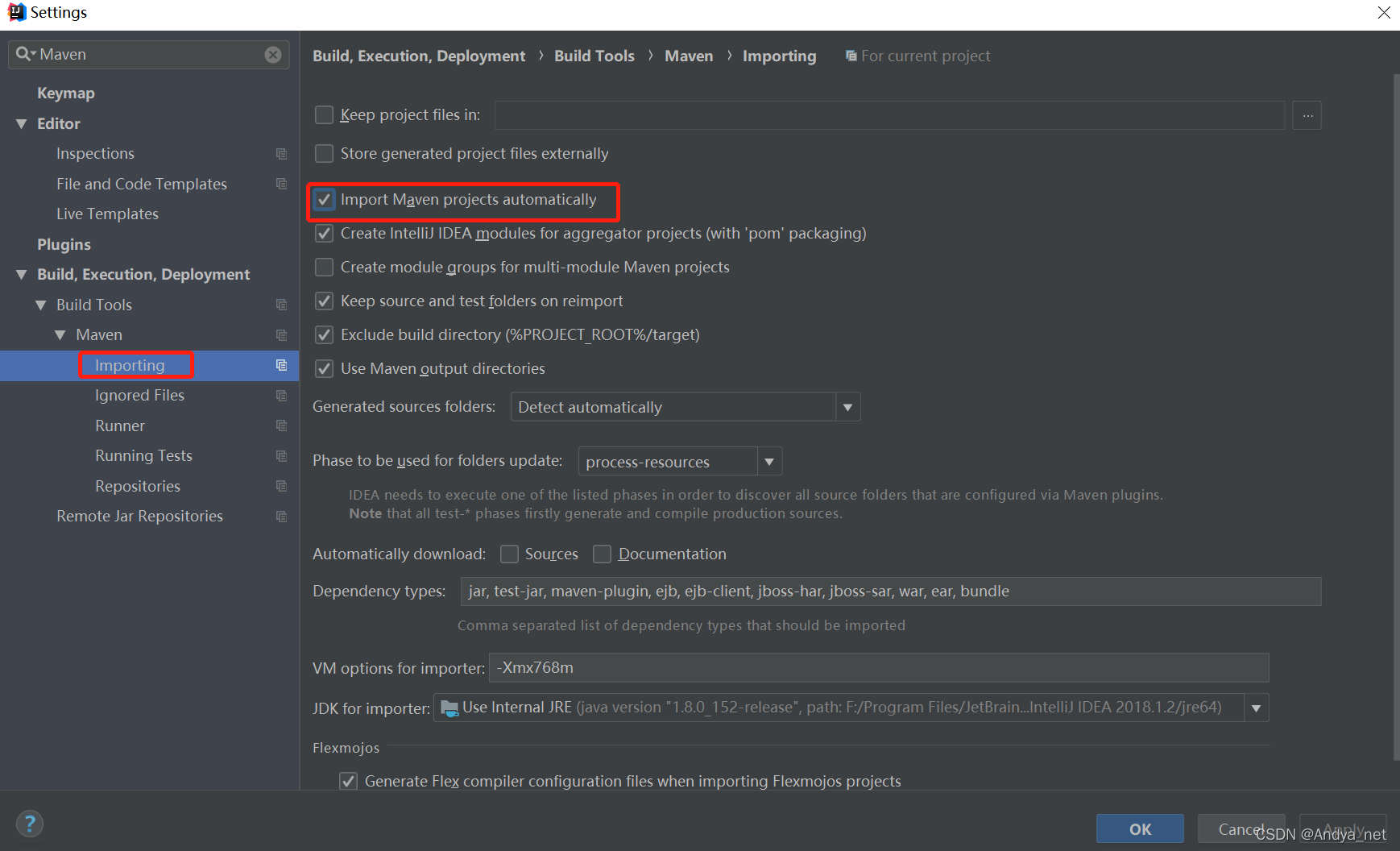Viewport: 1400px width, 851px height.
Task: Click inside the Maven settings search field
Action: 149,55
